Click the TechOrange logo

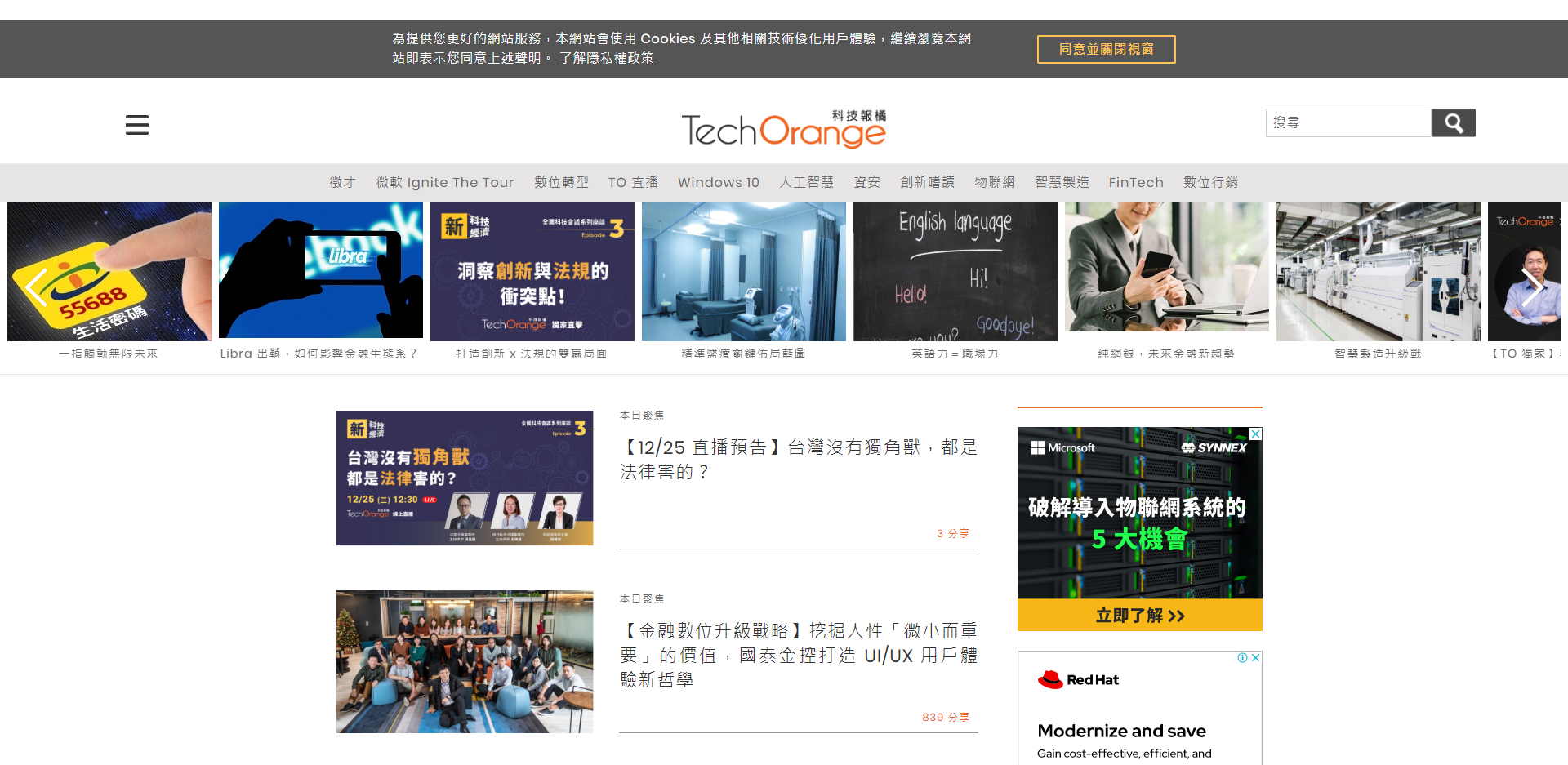pyautogui.click(x=783, y=129)
